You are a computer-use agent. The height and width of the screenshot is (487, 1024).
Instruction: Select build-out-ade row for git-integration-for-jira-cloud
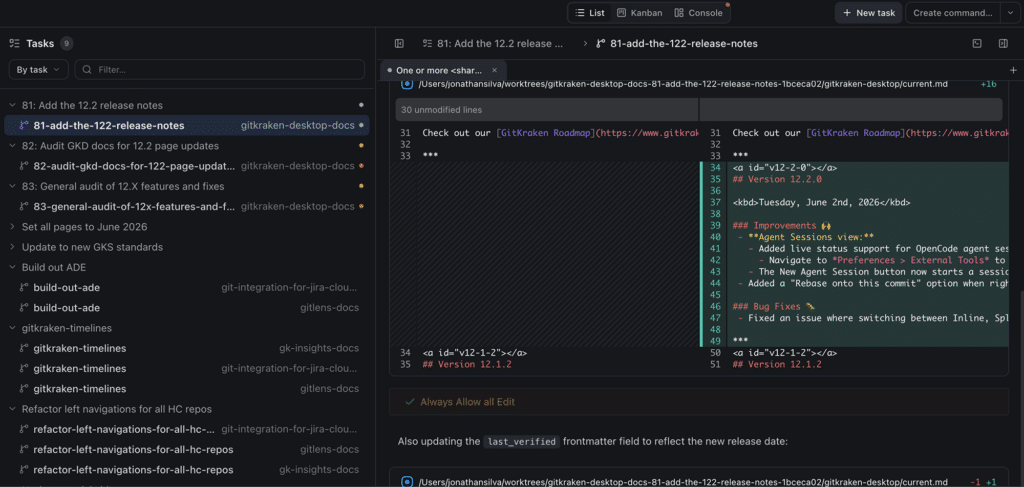[187, 287]
